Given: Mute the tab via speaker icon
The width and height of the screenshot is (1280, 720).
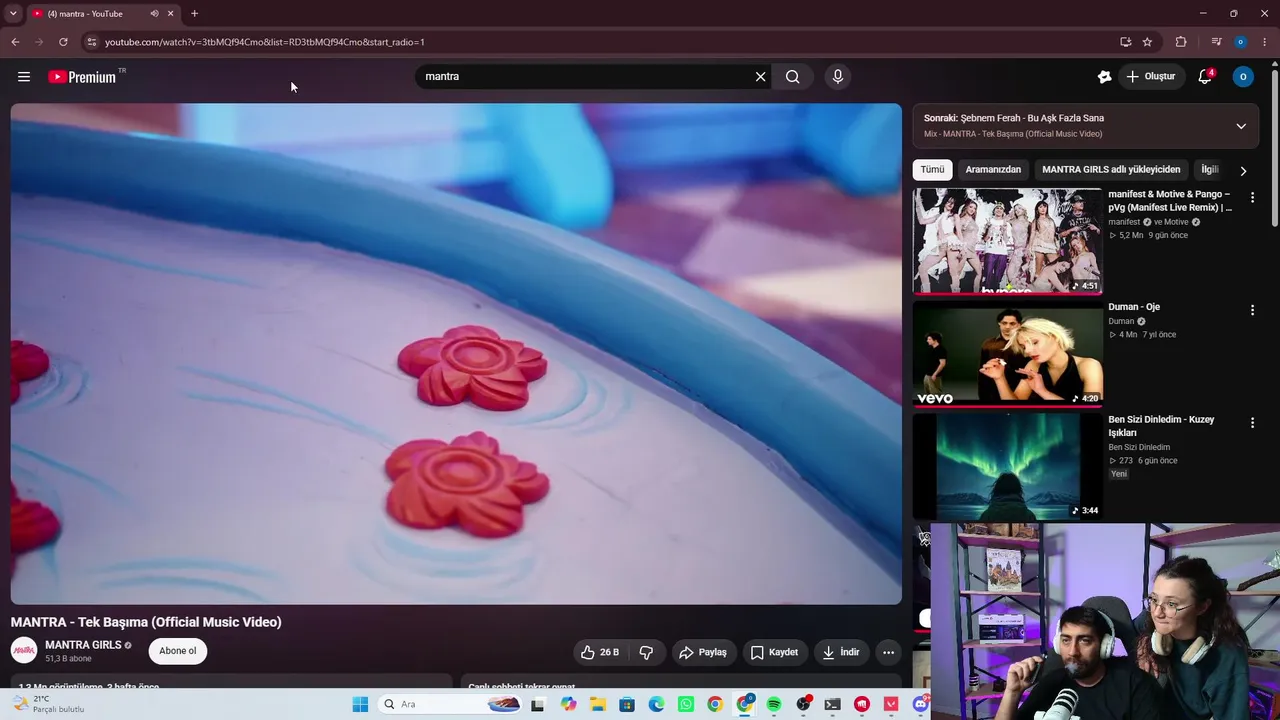Looking at the screenshot, I should coord(154,14).
